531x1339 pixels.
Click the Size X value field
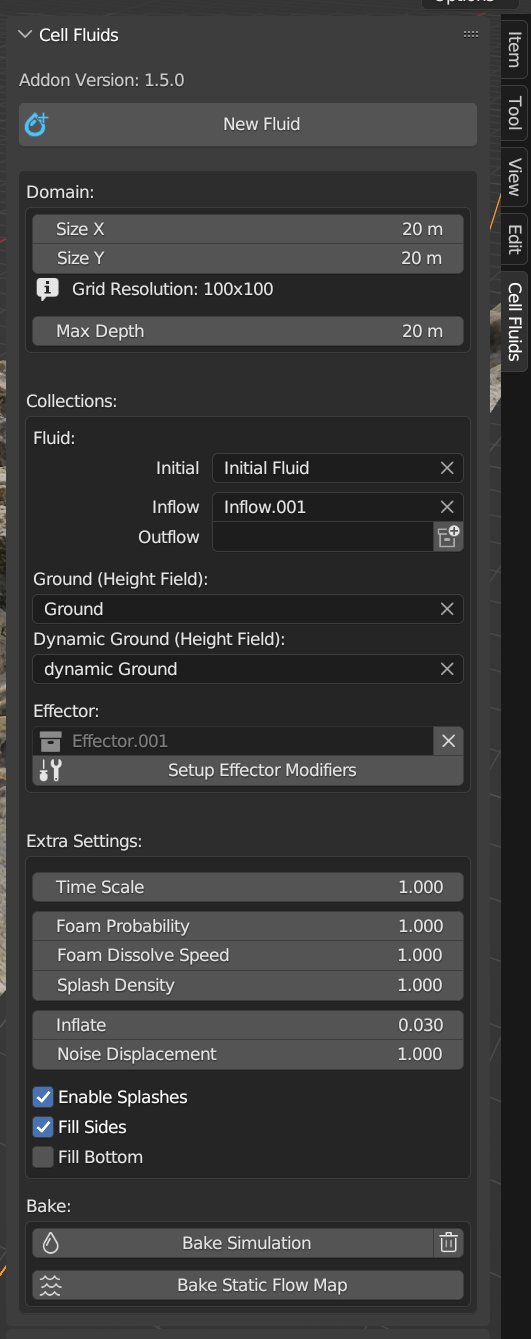(248, 229)
